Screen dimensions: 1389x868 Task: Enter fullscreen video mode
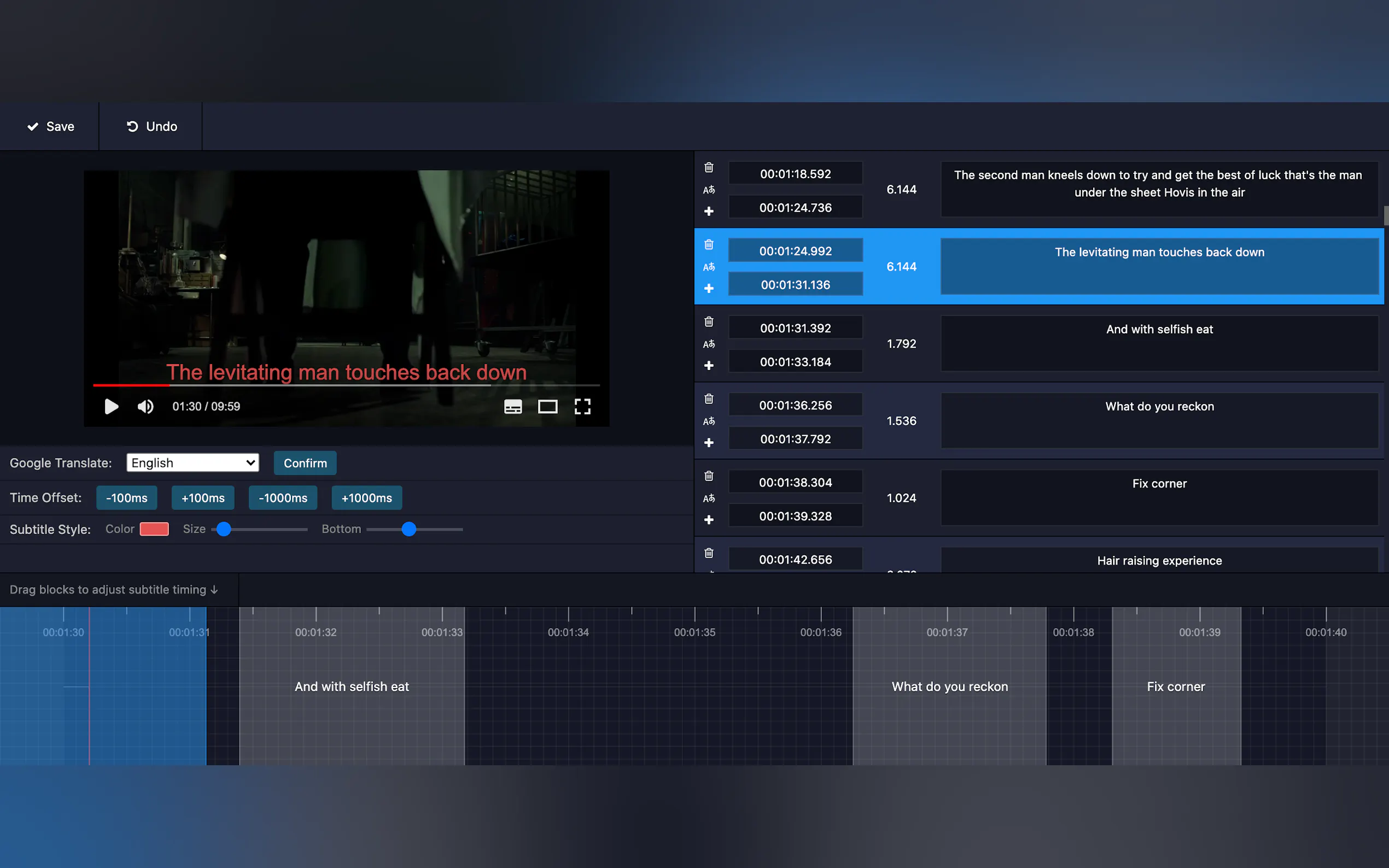click(582, 407)
